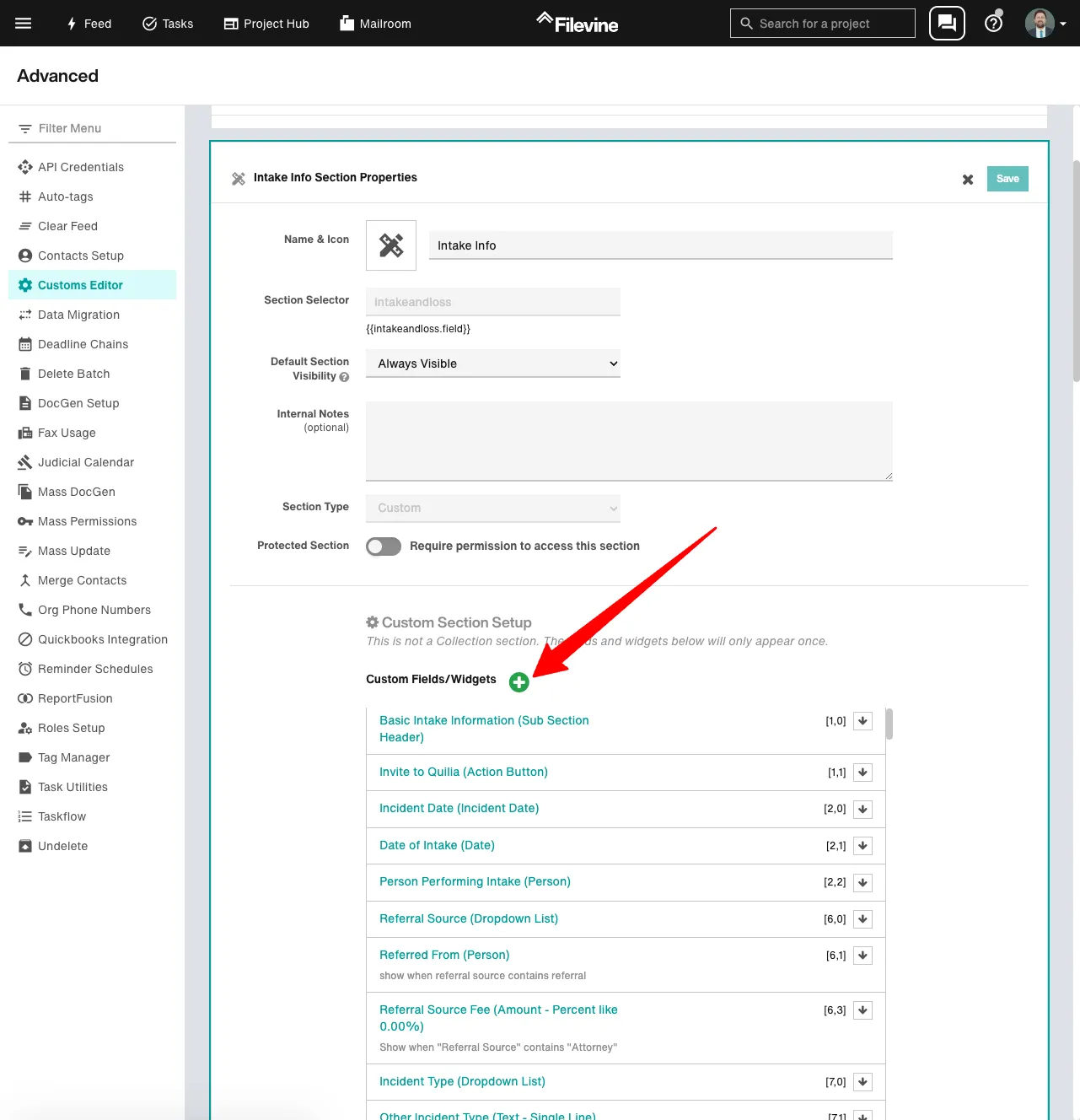Click down arrow on Referral Source row
Viewport: 1080px width, 1120px height.
[x=862, y=919]
